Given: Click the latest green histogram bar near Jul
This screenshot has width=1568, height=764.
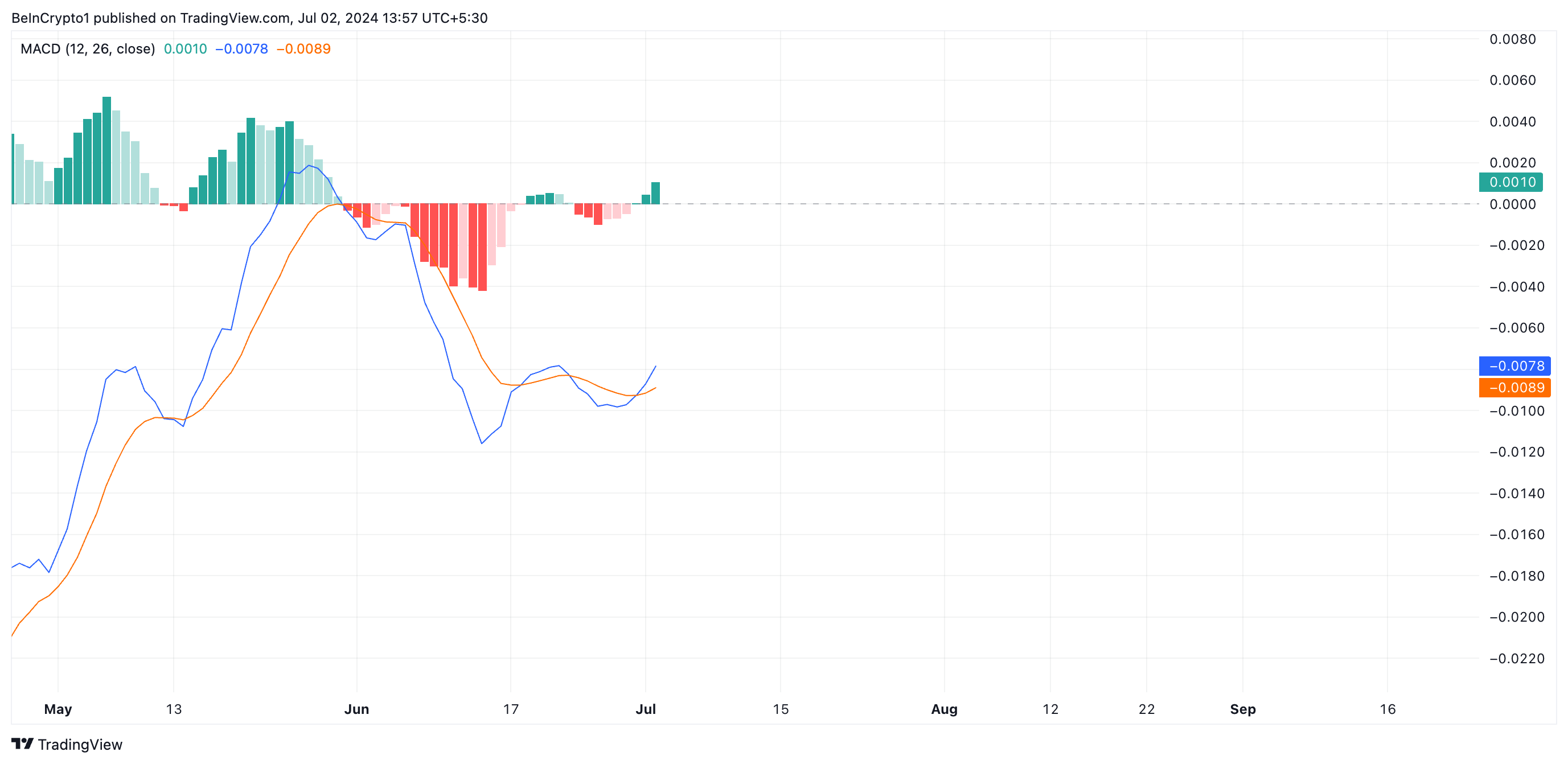Looking at the screenshot, I should pyautogui.click(x=655, y=194).
